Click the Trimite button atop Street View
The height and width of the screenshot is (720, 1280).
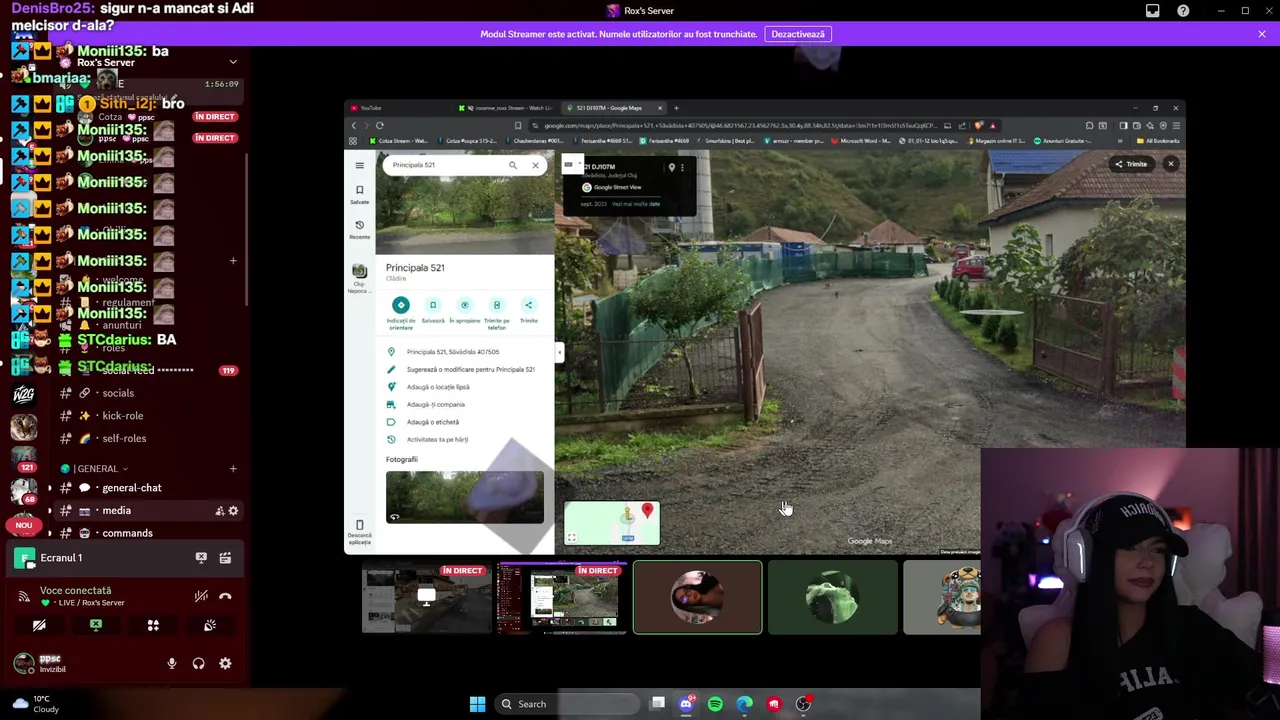tap(1131, 164)
